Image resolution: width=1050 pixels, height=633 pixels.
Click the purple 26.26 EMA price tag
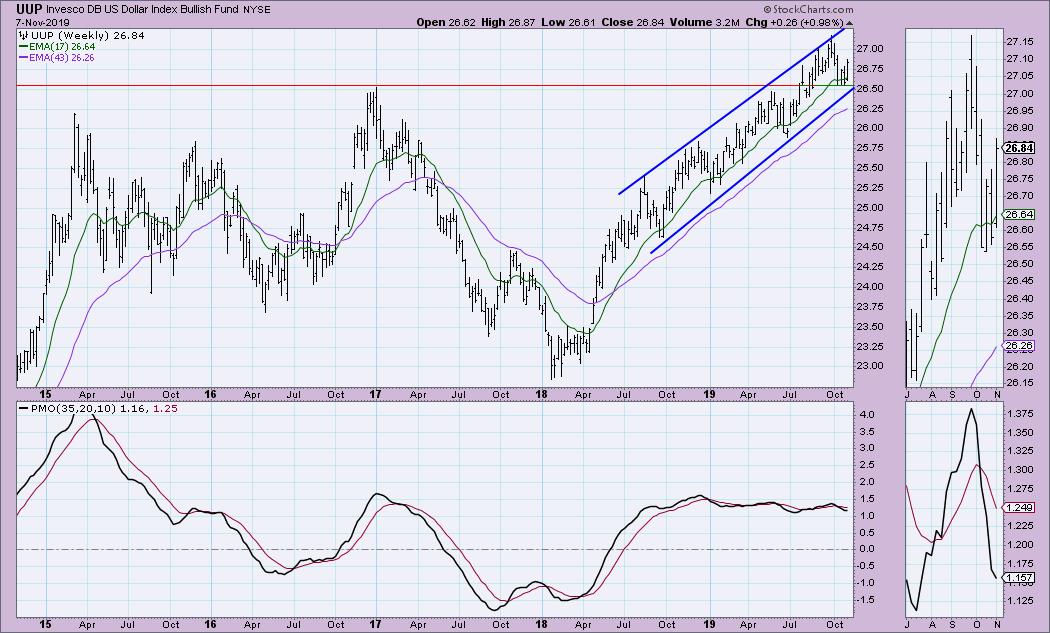click(x=1018, y=346)
